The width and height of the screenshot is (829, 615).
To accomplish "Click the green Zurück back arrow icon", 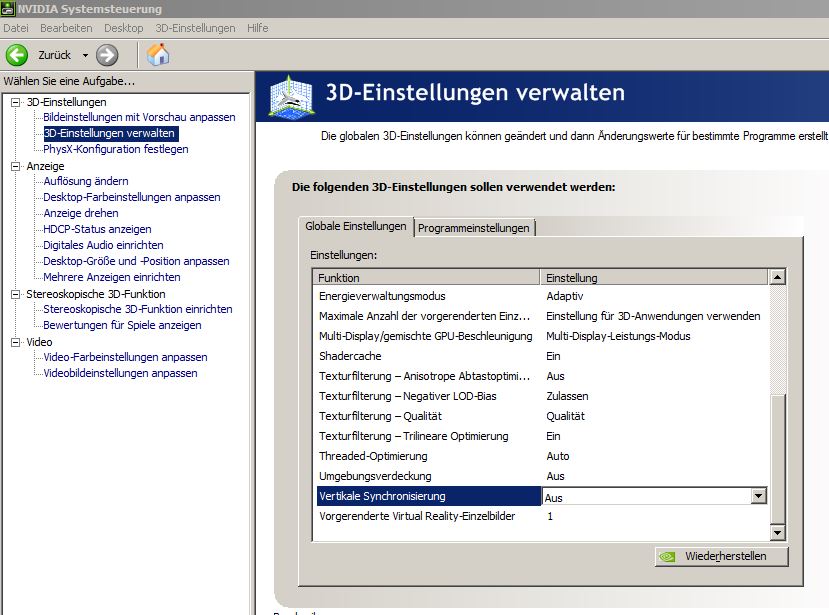I will [16, 55].
